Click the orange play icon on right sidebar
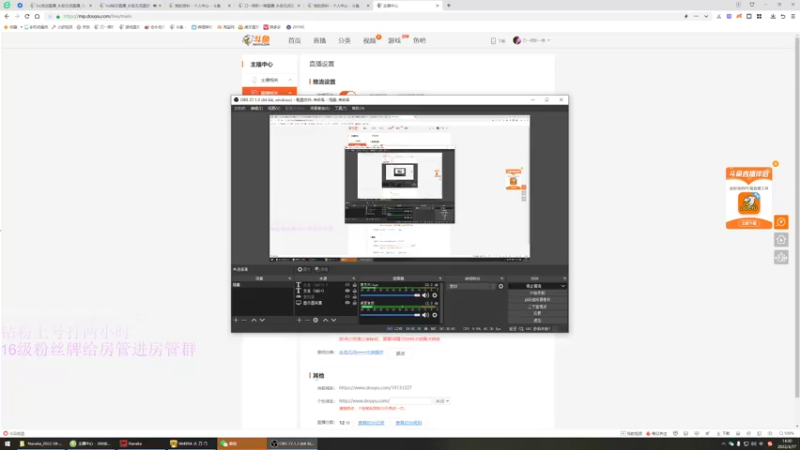800x450 pixels. 781,222
